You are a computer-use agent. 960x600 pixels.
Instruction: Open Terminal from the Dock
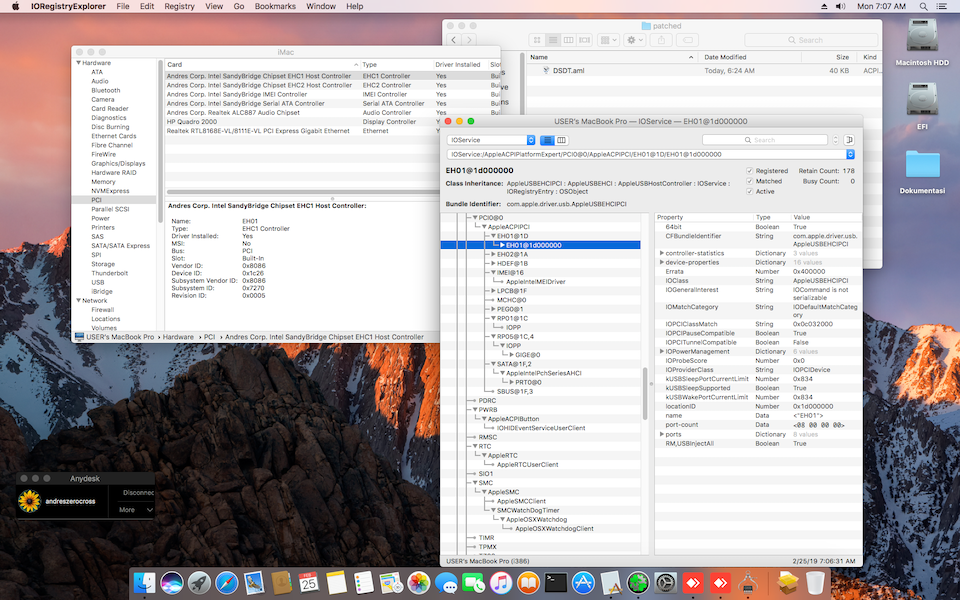(556, 583)
